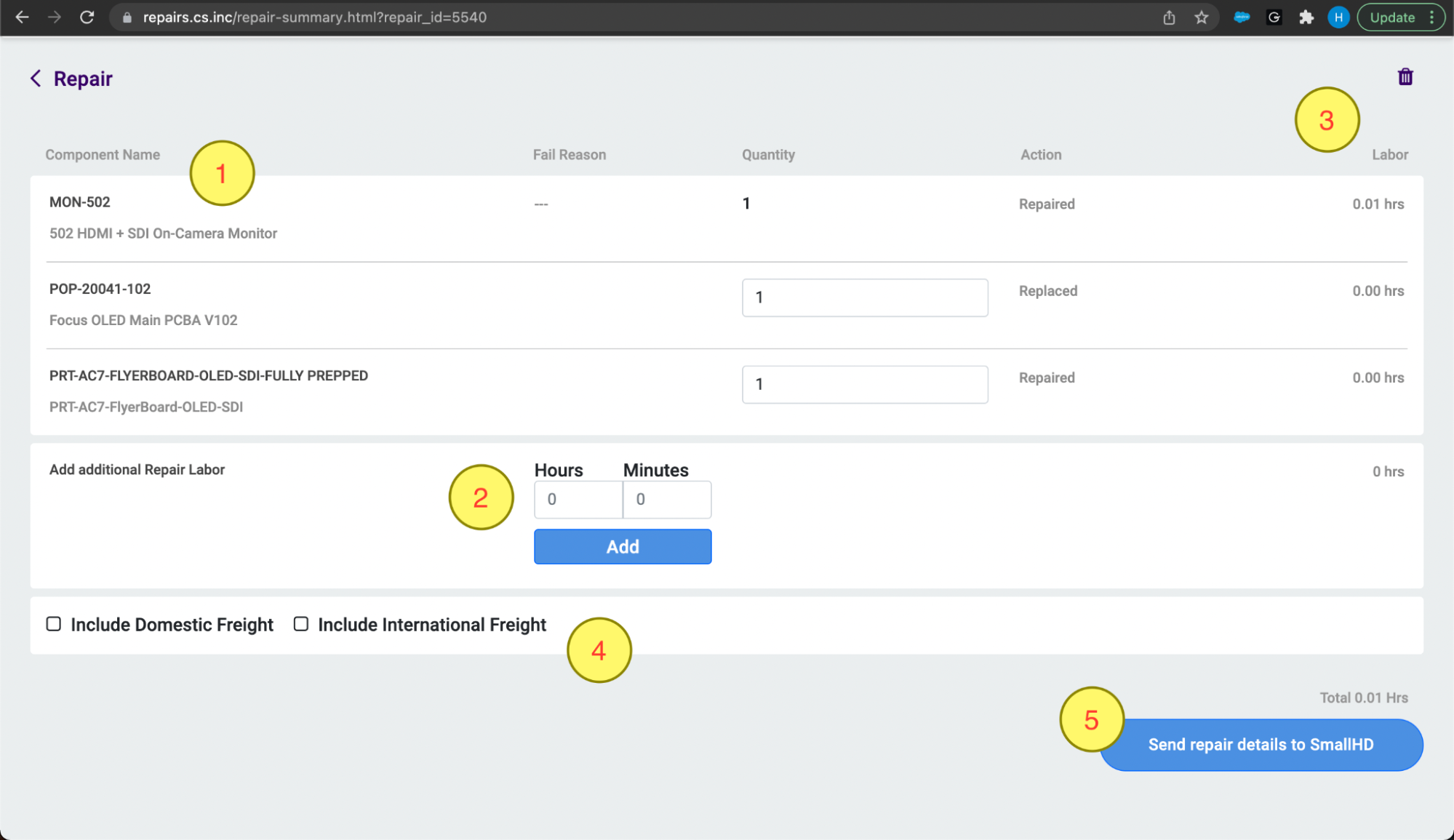The height and width of the screenshot is (840, 1454).
Task: Click the Update browser button
Action: pos(1391,17)
